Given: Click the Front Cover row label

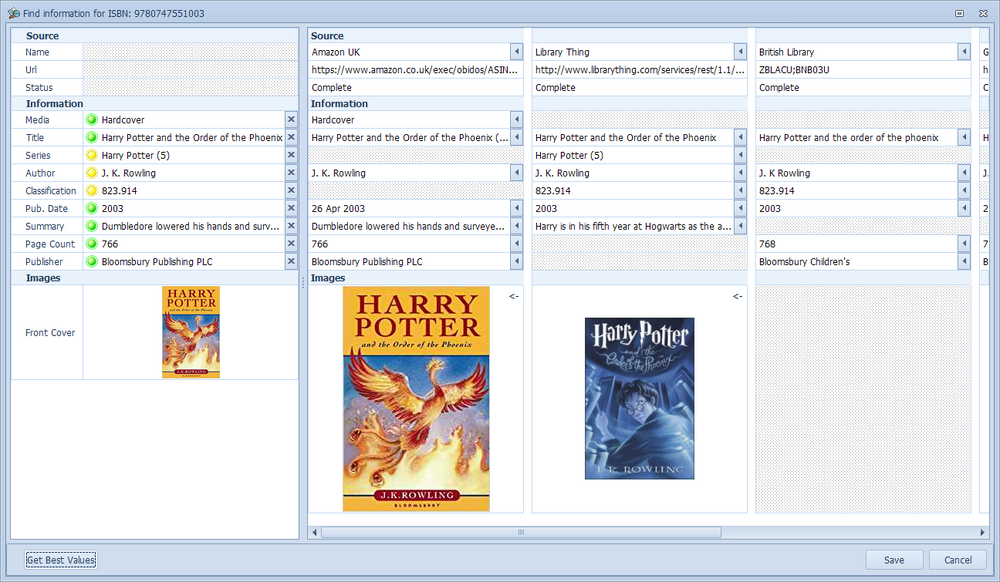Looking at the screenshot, I should [50, 332].
